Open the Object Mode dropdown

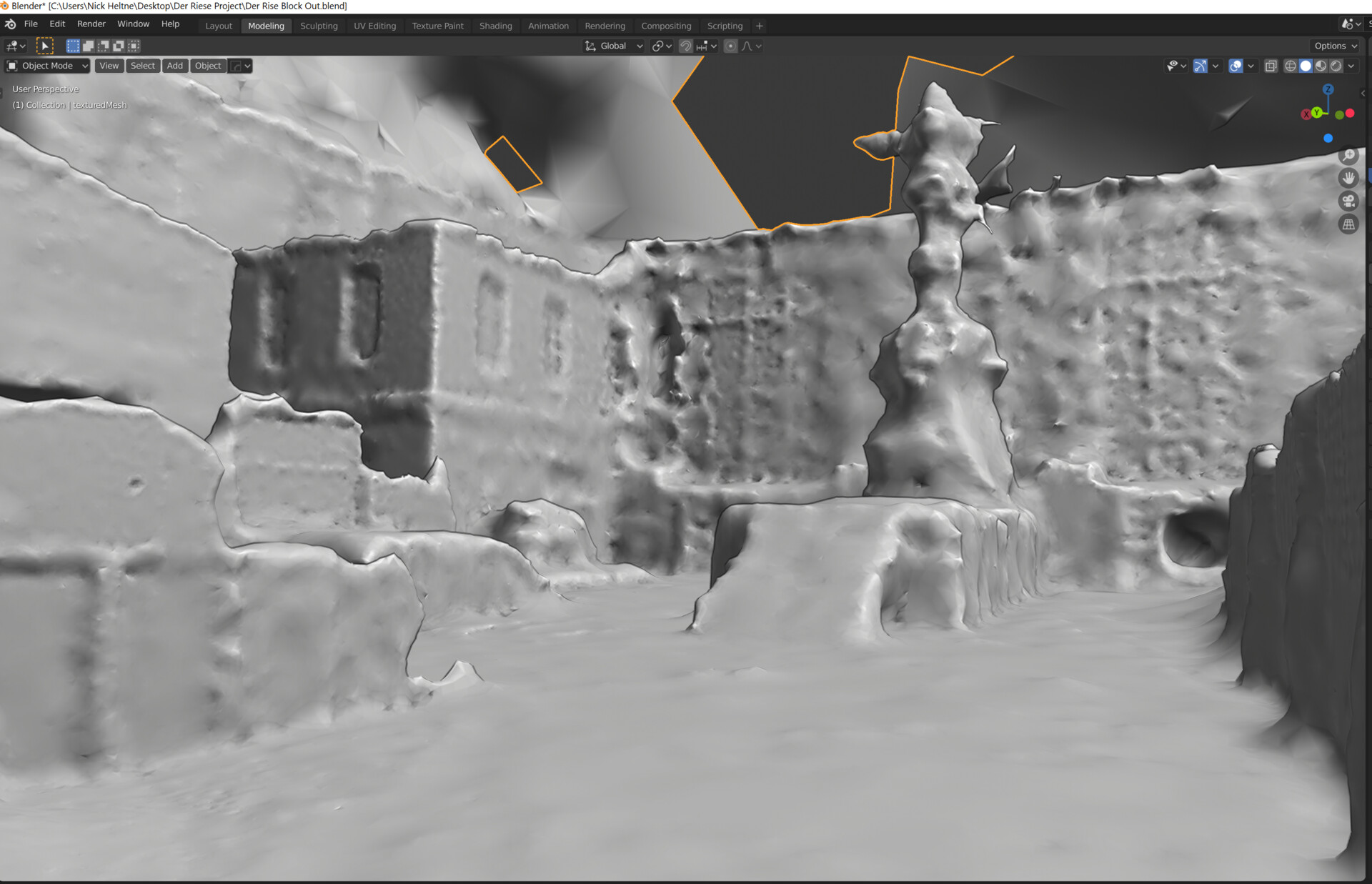click(47, 66)
